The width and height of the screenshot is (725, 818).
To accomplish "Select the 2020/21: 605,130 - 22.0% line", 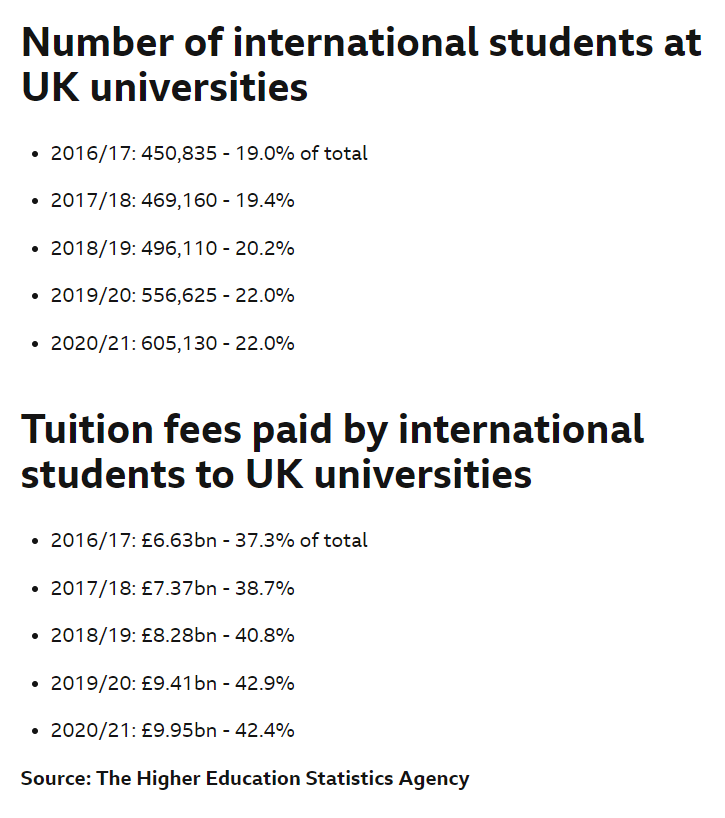I will click(x=173, y=343).
